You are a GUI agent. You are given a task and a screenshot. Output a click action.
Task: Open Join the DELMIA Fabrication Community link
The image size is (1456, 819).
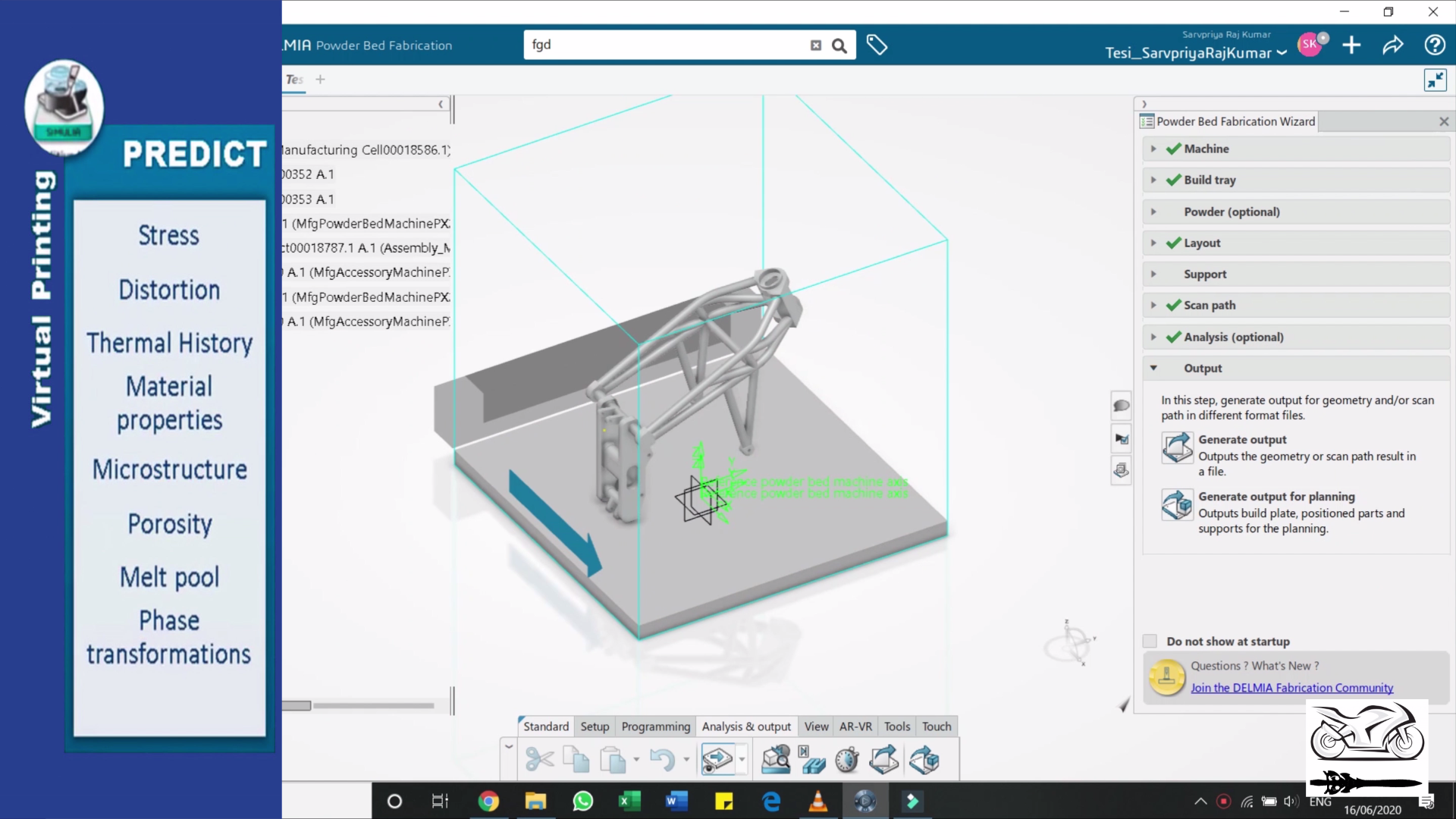click(x=1291, y=688)
